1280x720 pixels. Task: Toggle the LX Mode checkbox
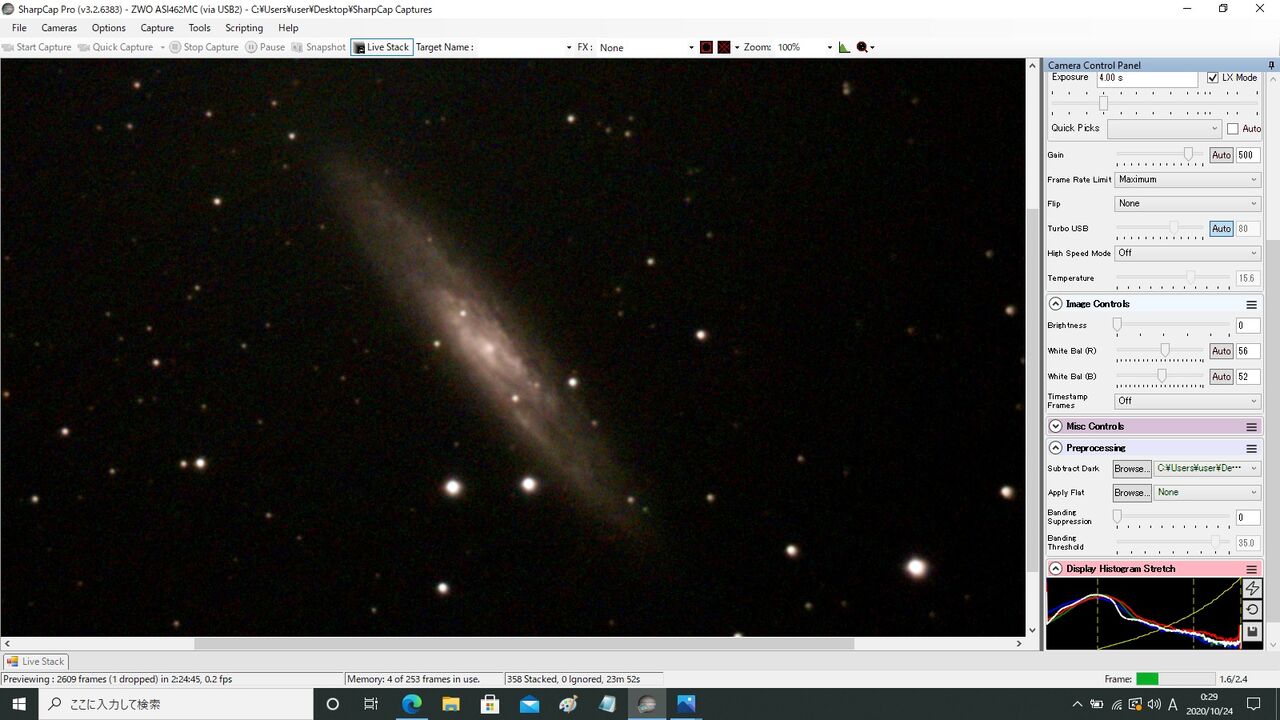[1213, 77]
